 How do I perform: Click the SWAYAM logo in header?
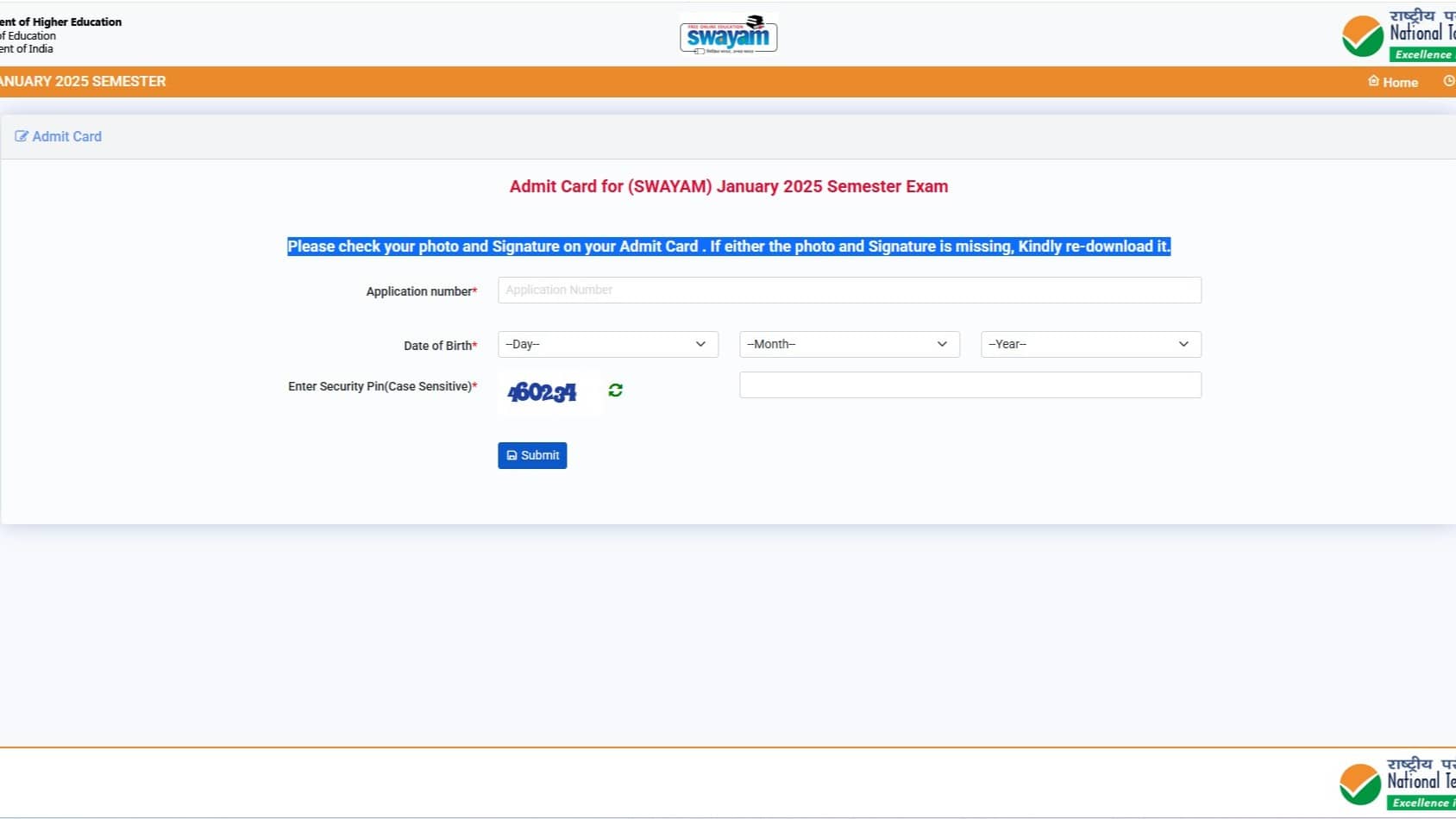(728, 34)
